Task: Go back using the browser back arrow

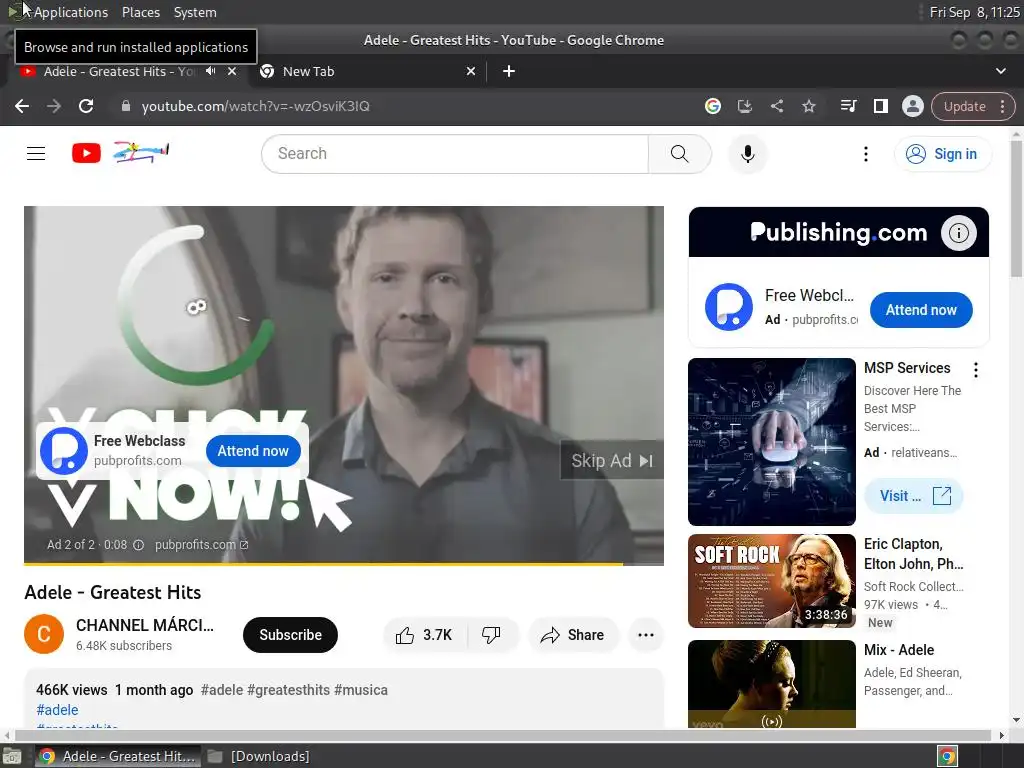Action: (22, 106)
